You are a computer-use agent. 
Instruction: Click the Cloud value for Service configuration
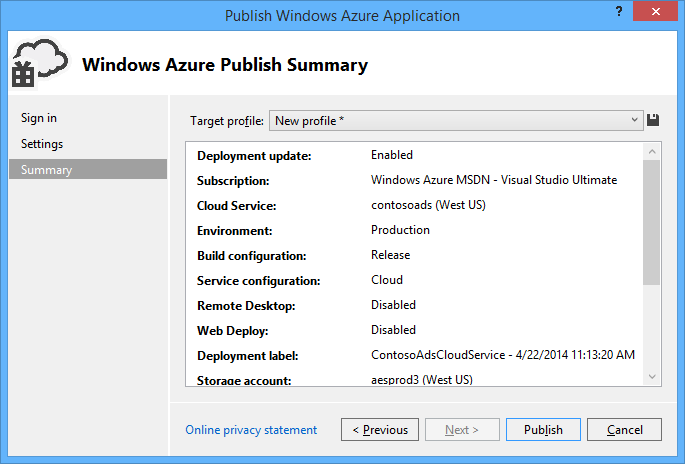(x=387, y=280)
